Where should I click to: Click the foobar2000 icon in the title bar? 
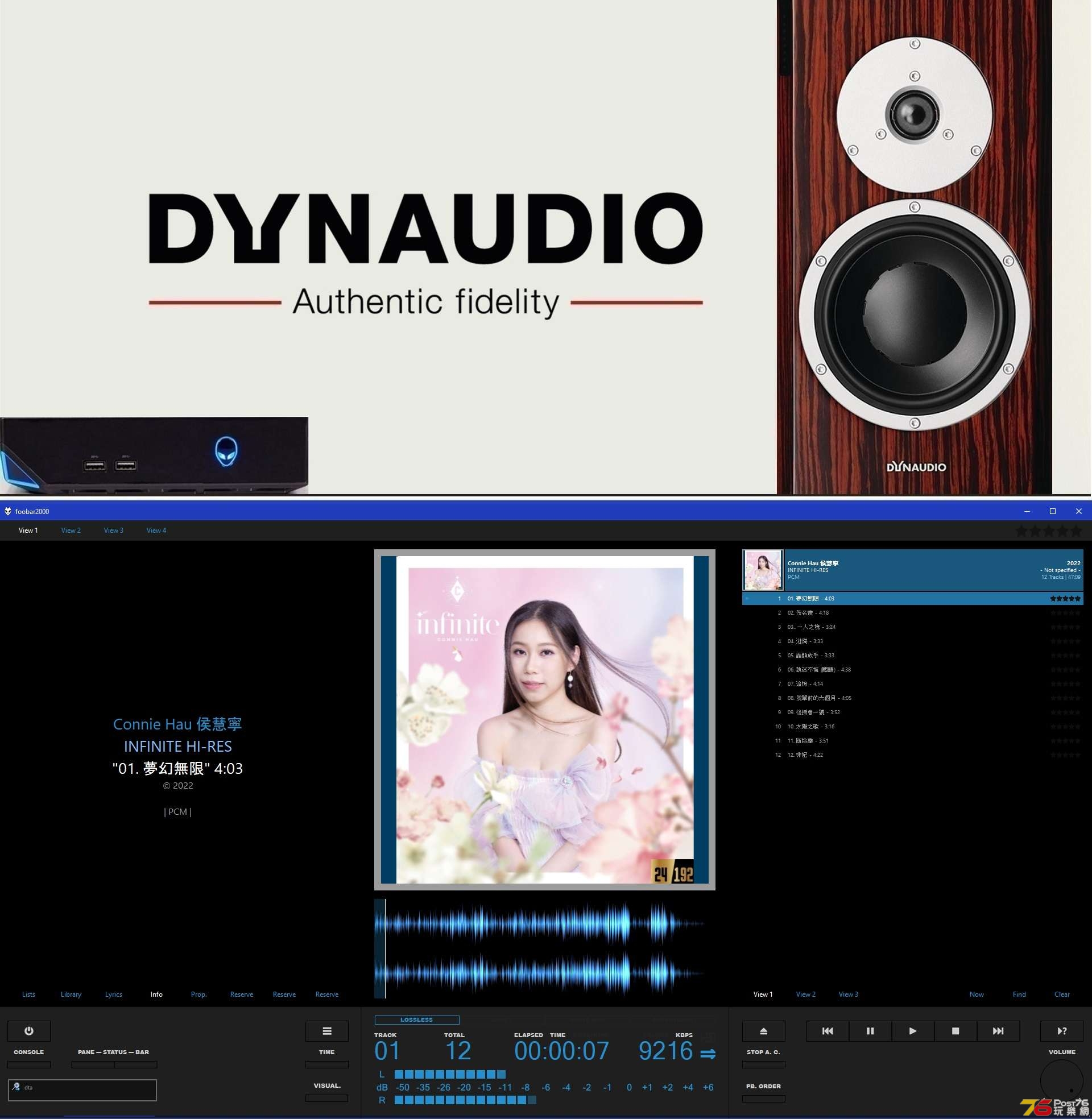[8, 511]
